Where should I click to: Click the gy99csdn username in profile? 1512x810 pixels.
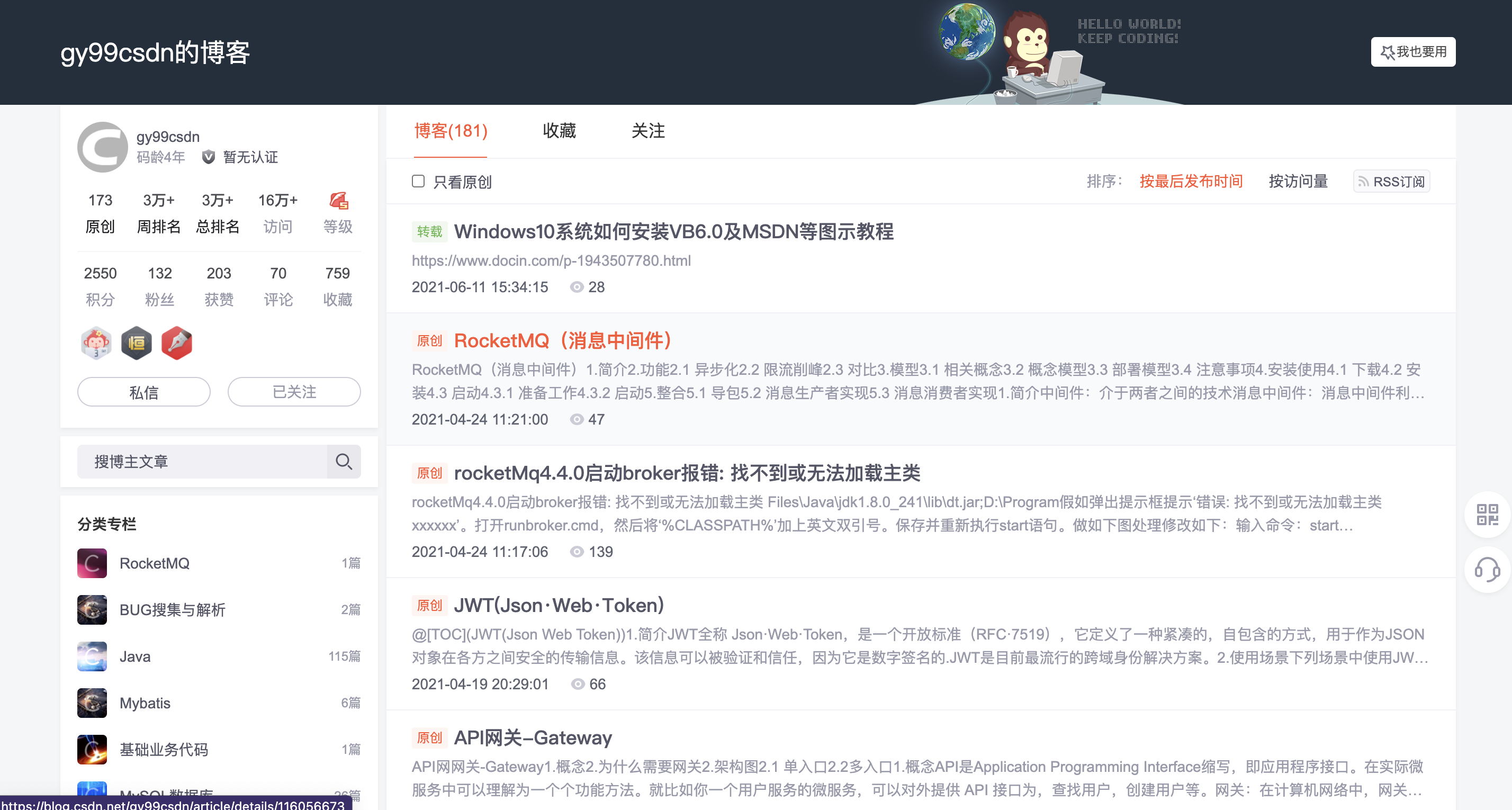pos(168,137)
